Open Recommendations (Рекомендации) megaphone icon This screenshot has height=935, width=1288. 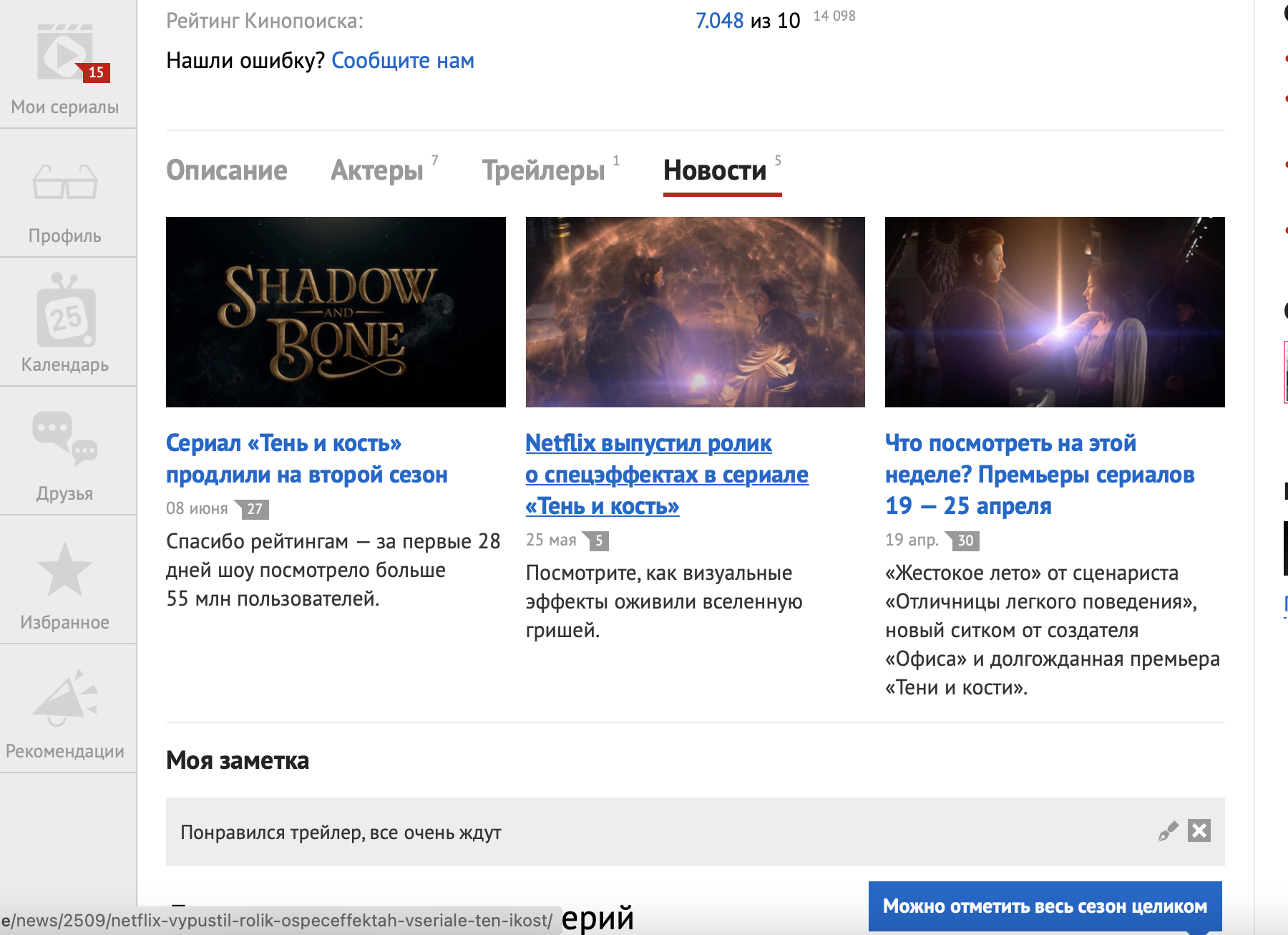(64, 698)
